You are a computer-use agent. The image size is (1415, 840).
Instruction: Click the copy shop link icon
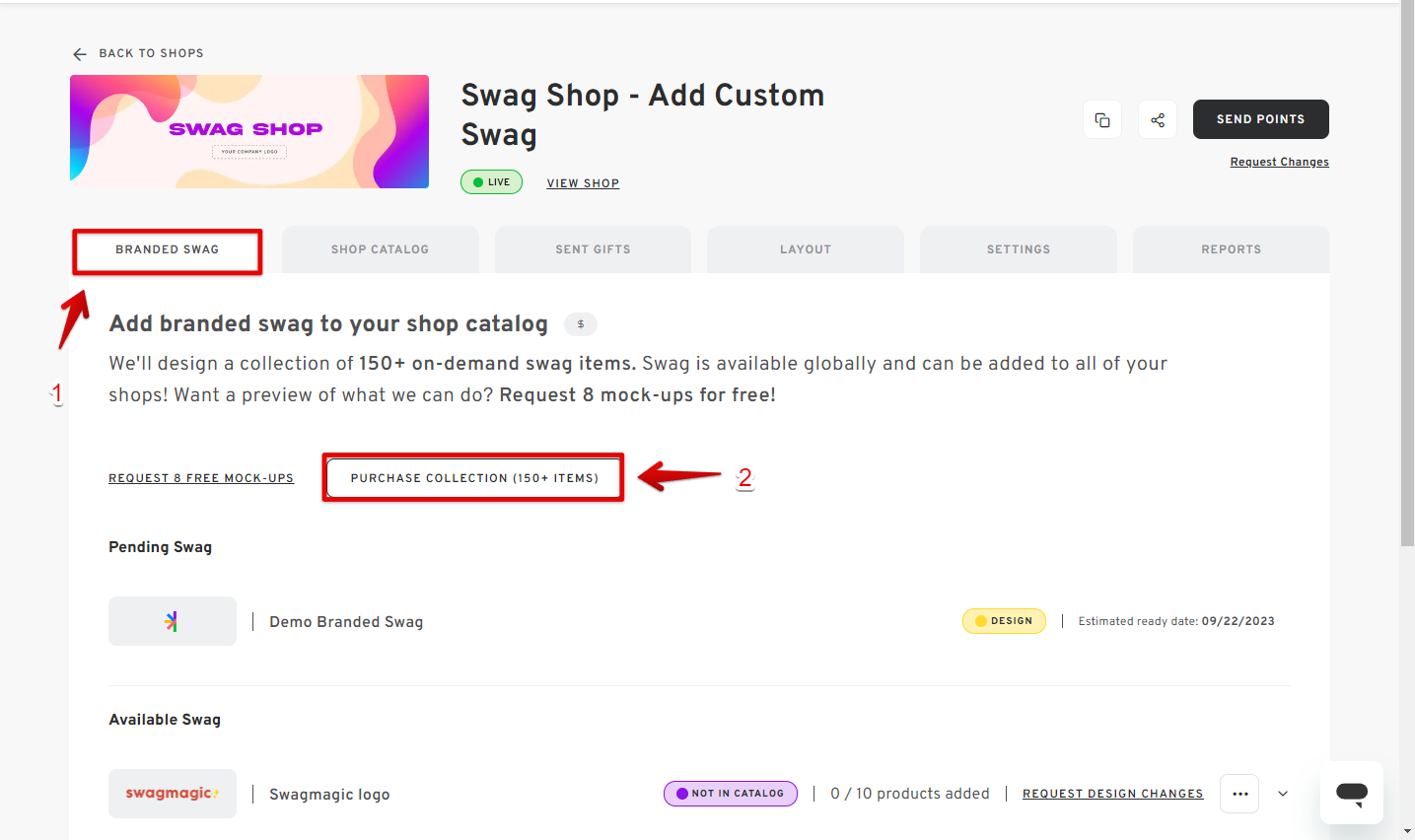point(1101,118)
